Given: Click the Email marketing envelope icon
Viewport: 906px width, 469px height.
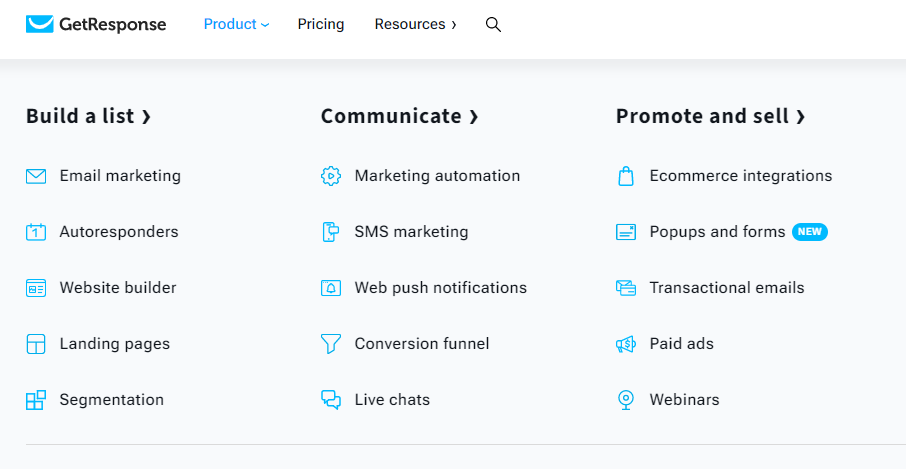Looking at the screenshot, I should click(x=36, y=176).
